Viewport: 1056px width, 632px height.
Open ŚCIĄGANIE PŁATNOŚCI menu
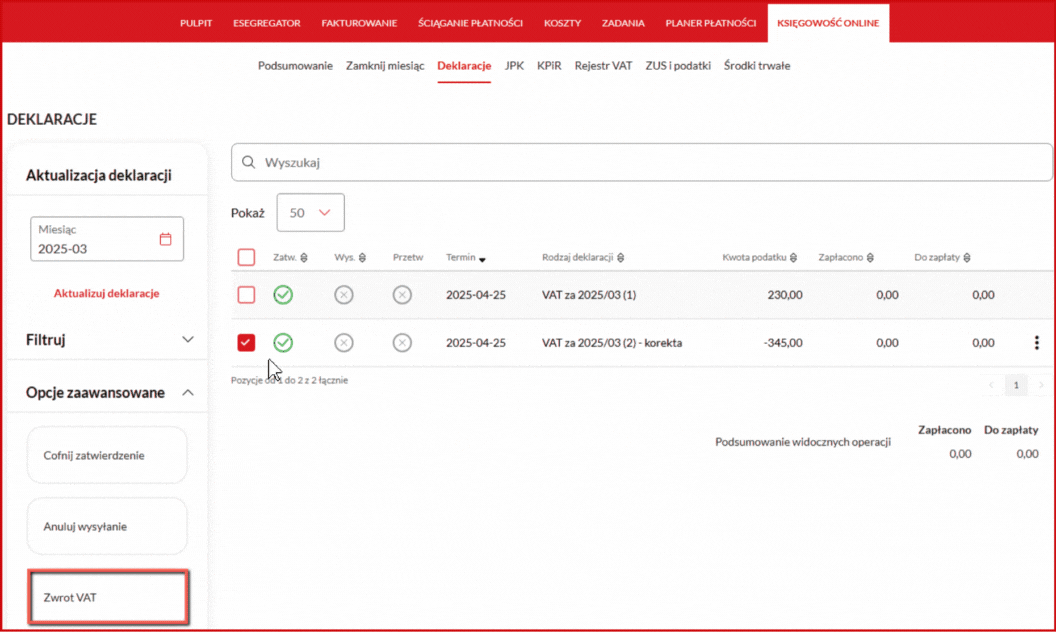coord(470,23)
